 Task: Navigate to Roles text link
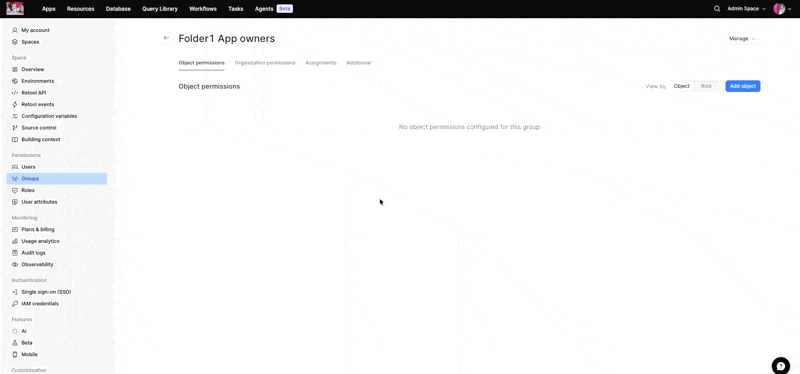click(28, 190)
